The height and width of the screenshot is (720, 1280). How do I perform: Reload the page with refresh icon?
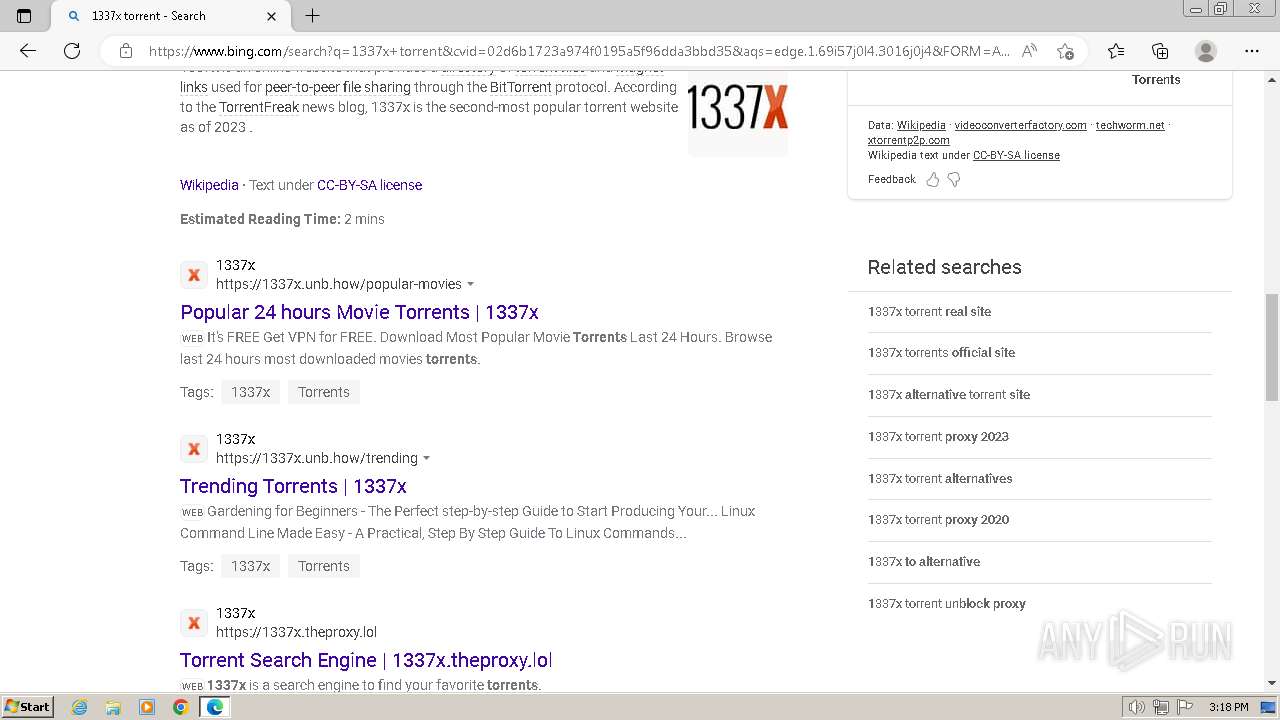tap(72, 51)
